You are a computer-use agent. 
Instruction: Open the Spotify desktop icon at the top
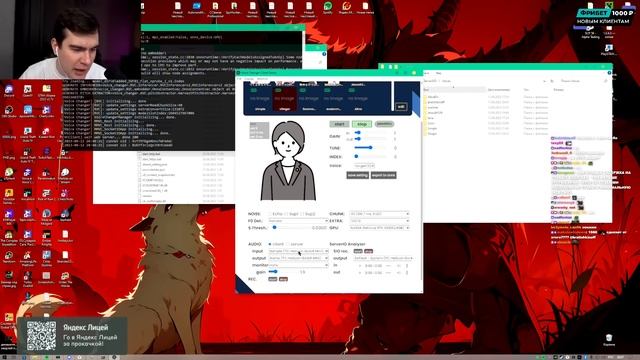(x=328, y=8)
